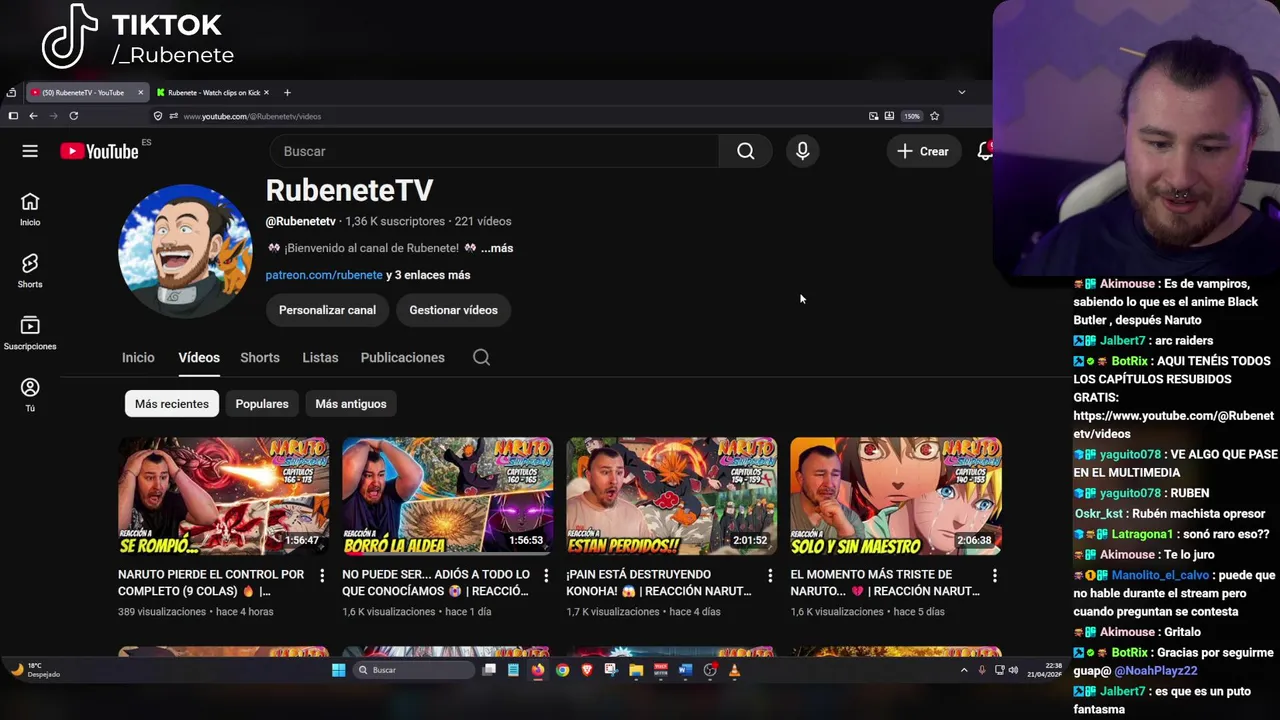Open the channel Shorts tab
The width and height of the screenshot is (1280, 720).
point(260,357)
